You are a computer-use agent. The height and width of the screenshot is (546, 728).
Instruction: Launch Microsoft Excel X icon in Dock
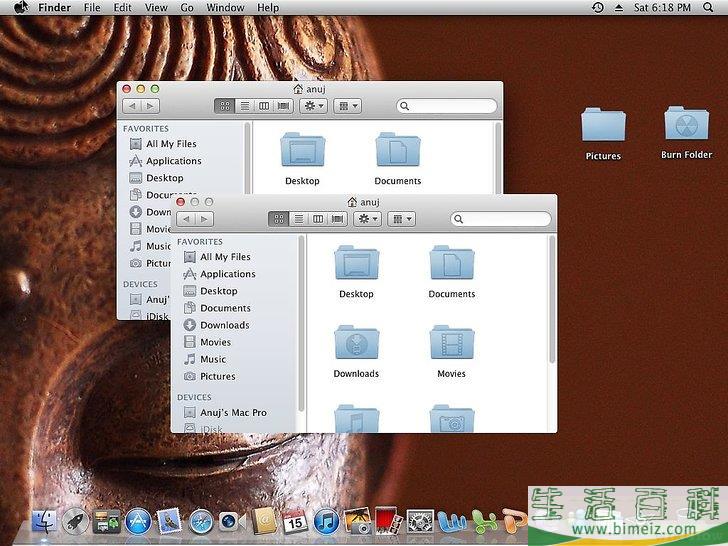click(483, 521)
